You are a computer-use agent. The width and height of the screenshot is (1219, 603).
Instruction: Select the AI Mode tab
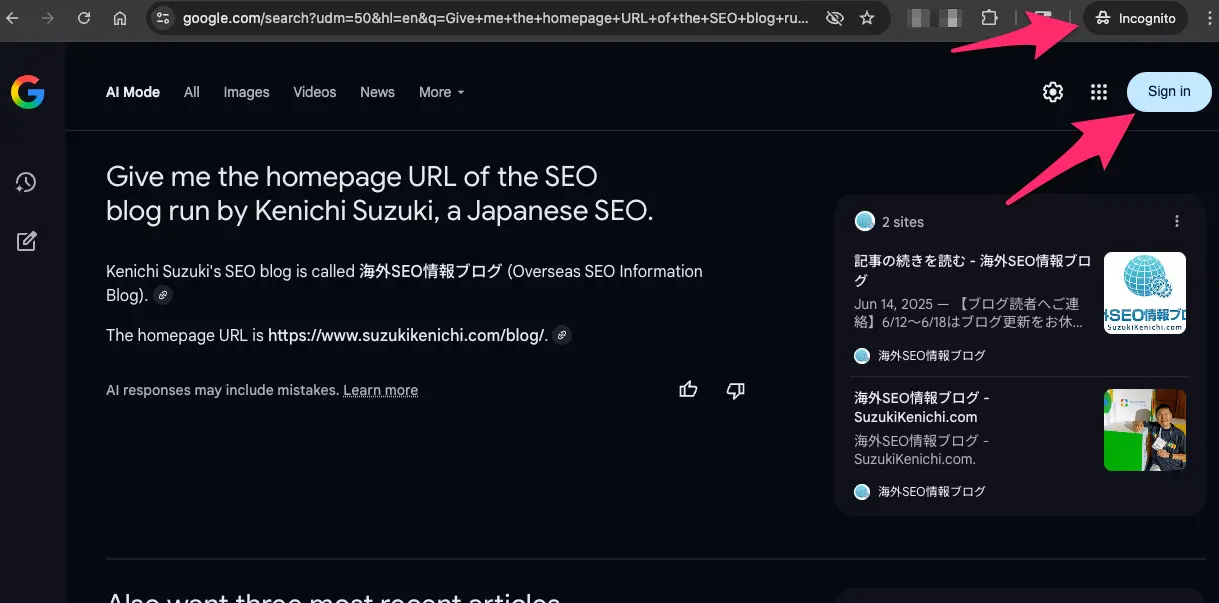(133, 92)
